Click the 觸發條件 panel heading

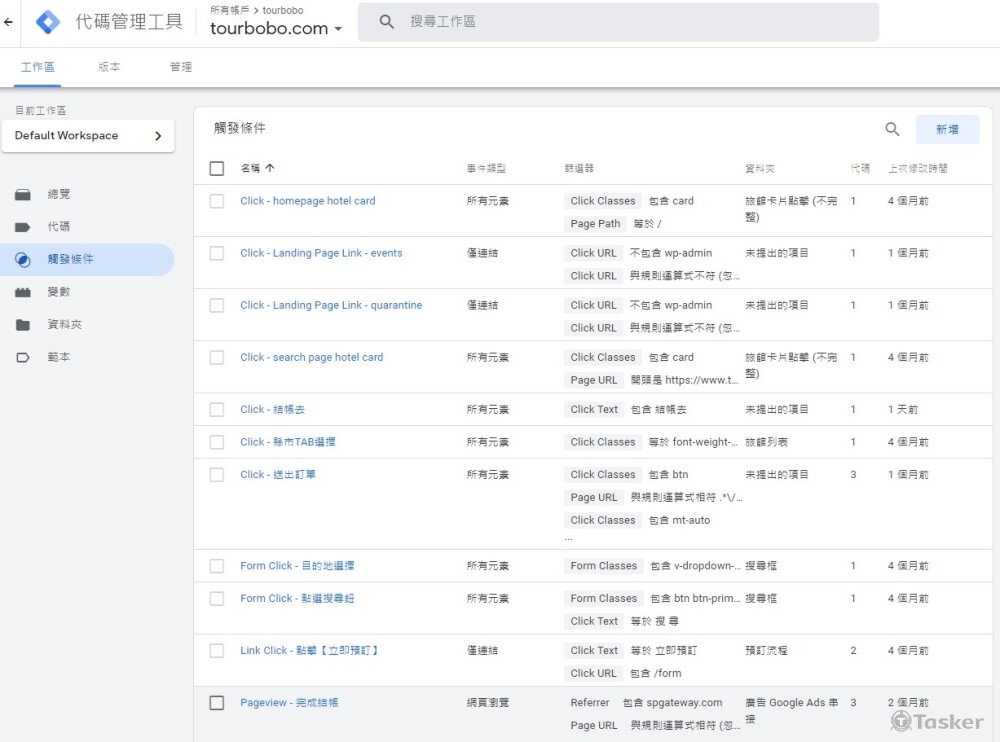239,128
